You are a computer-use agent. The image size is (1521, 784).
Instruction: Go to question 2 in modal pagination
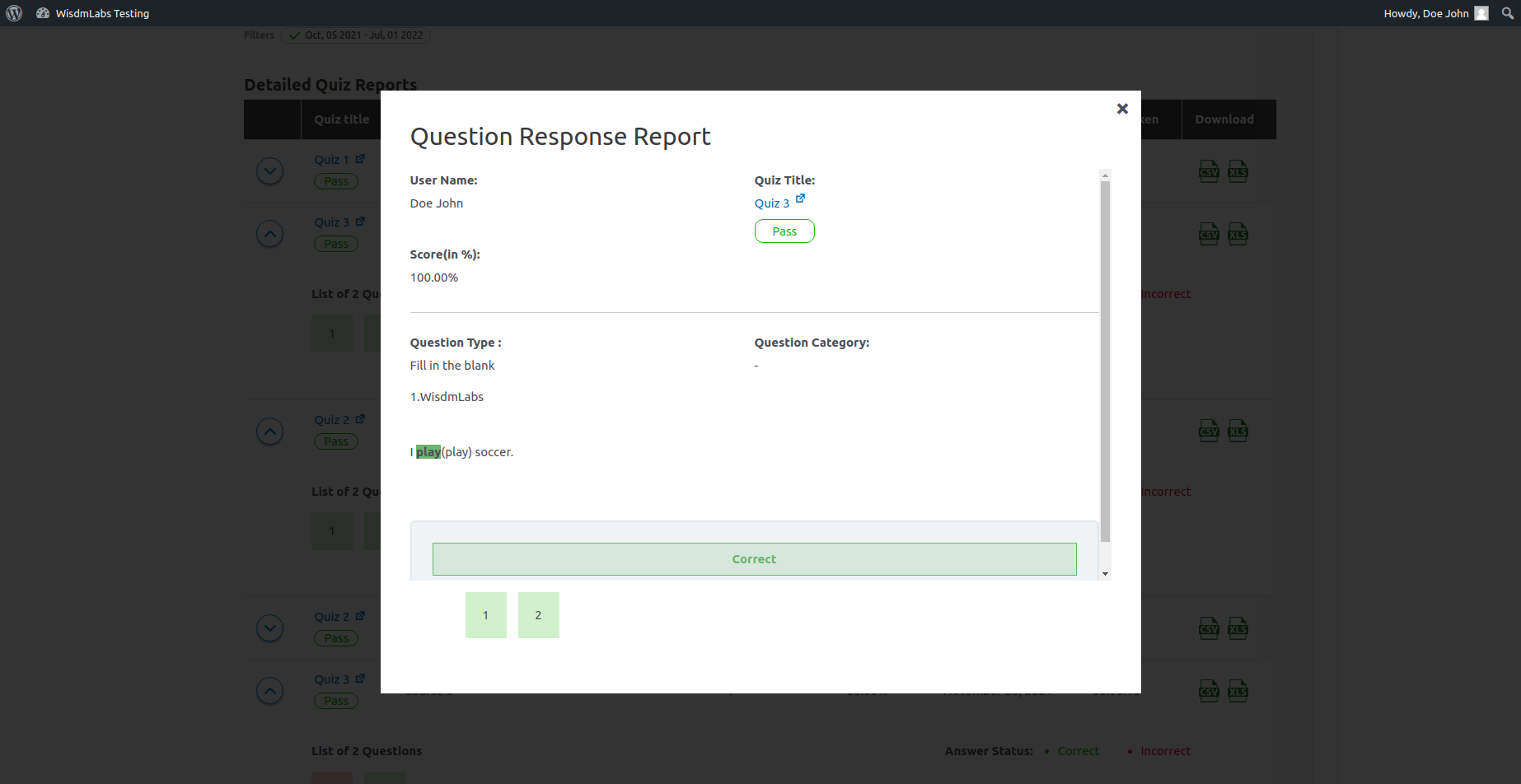tap(538, 615)
